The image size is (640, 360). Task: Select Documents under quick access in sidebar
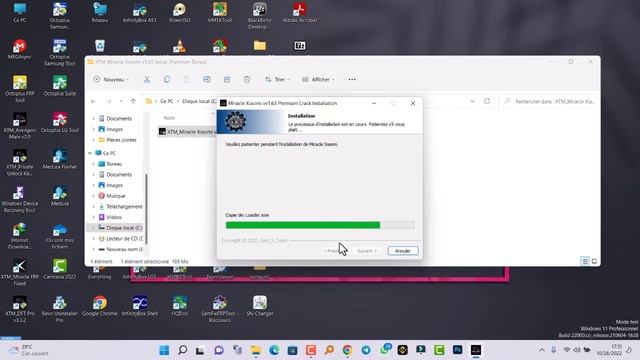click(119, 118)
